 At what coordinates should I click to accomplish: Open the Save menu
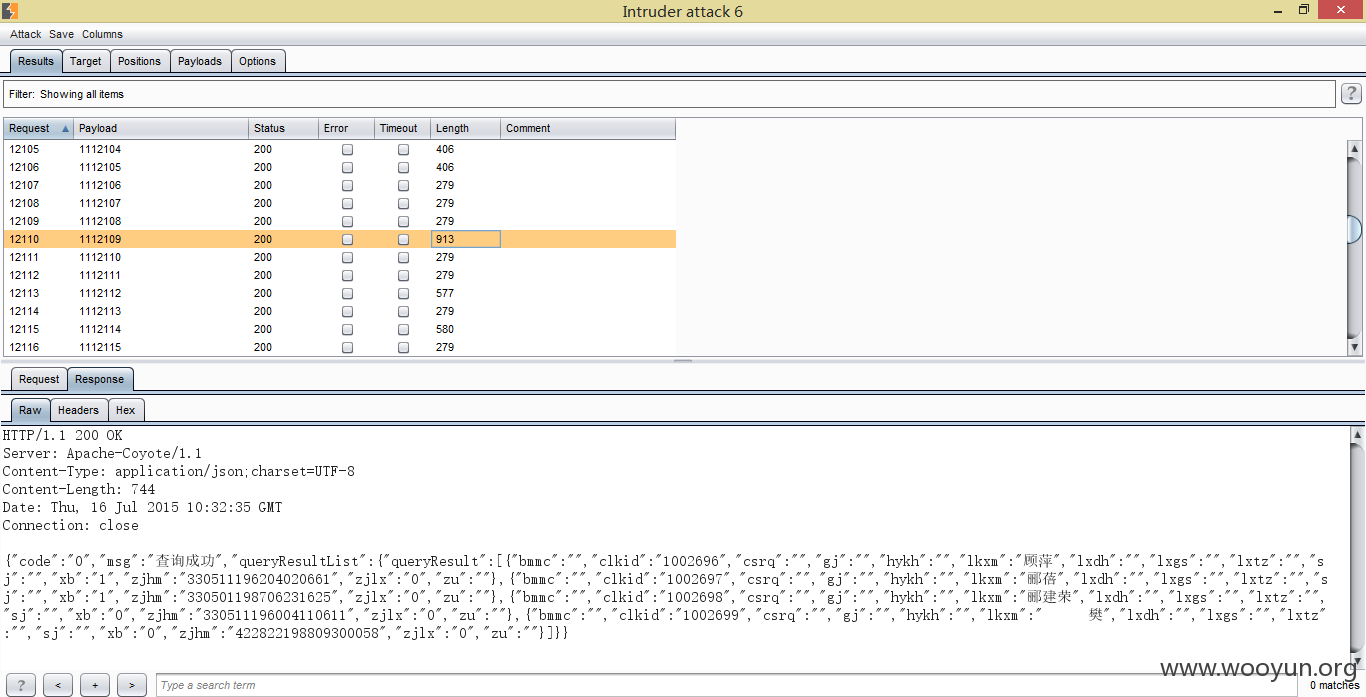(61, 34)
